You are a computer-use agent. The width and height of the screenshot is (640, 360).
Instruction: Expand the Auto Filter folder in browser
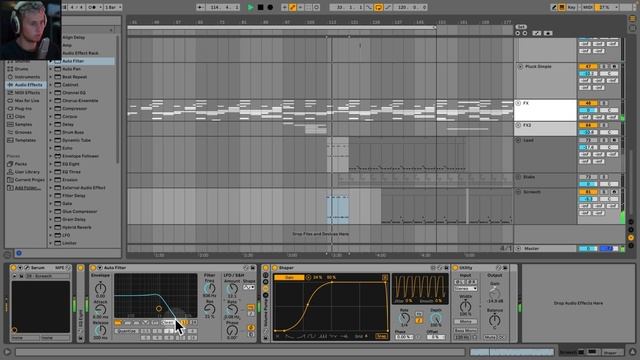[51, 61]
